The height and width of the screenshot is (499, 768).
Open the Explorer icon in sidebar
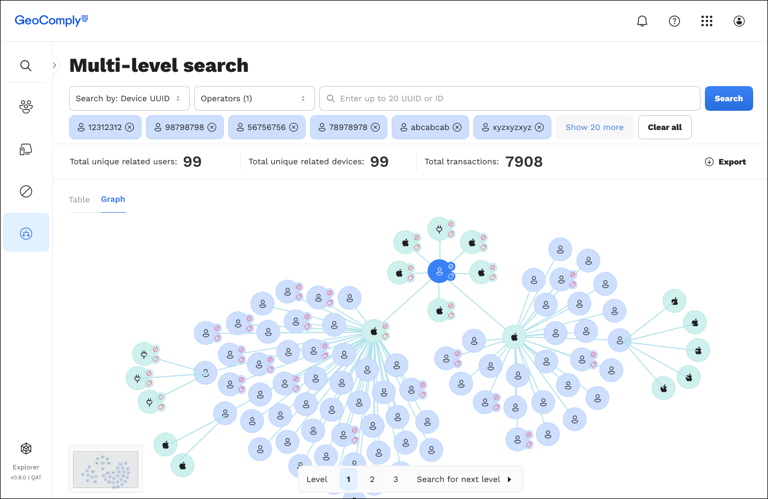(26, 449)
